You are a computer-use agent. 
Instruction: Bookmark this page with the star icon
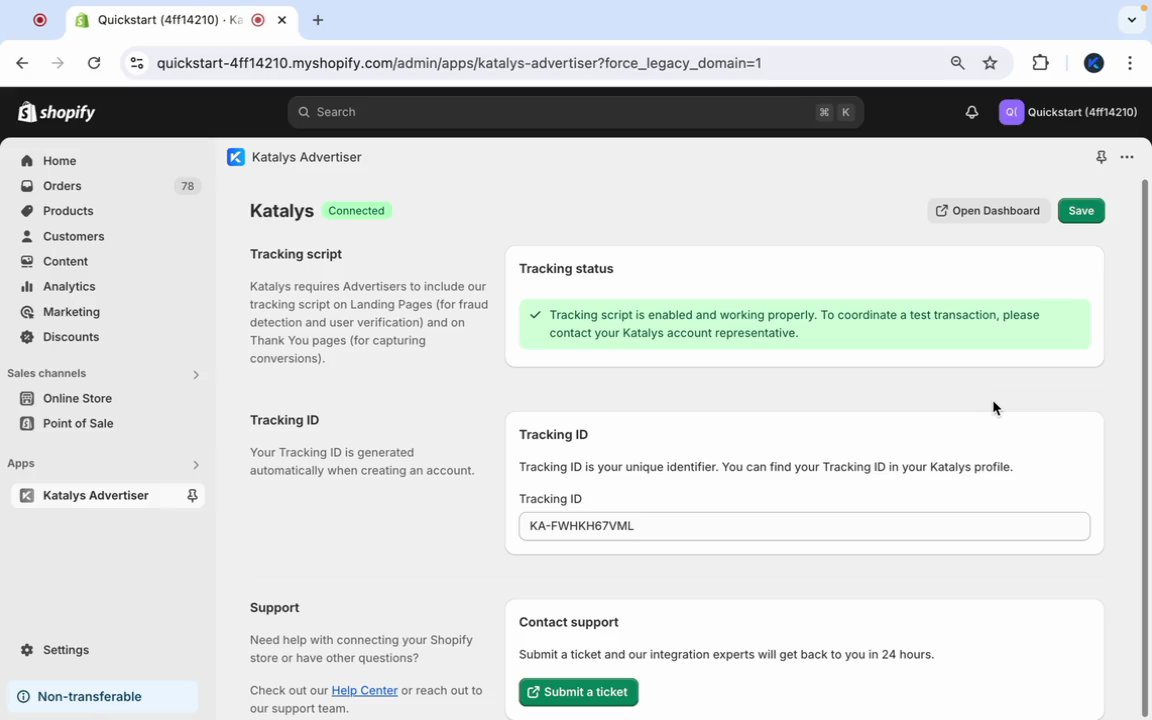990,63
